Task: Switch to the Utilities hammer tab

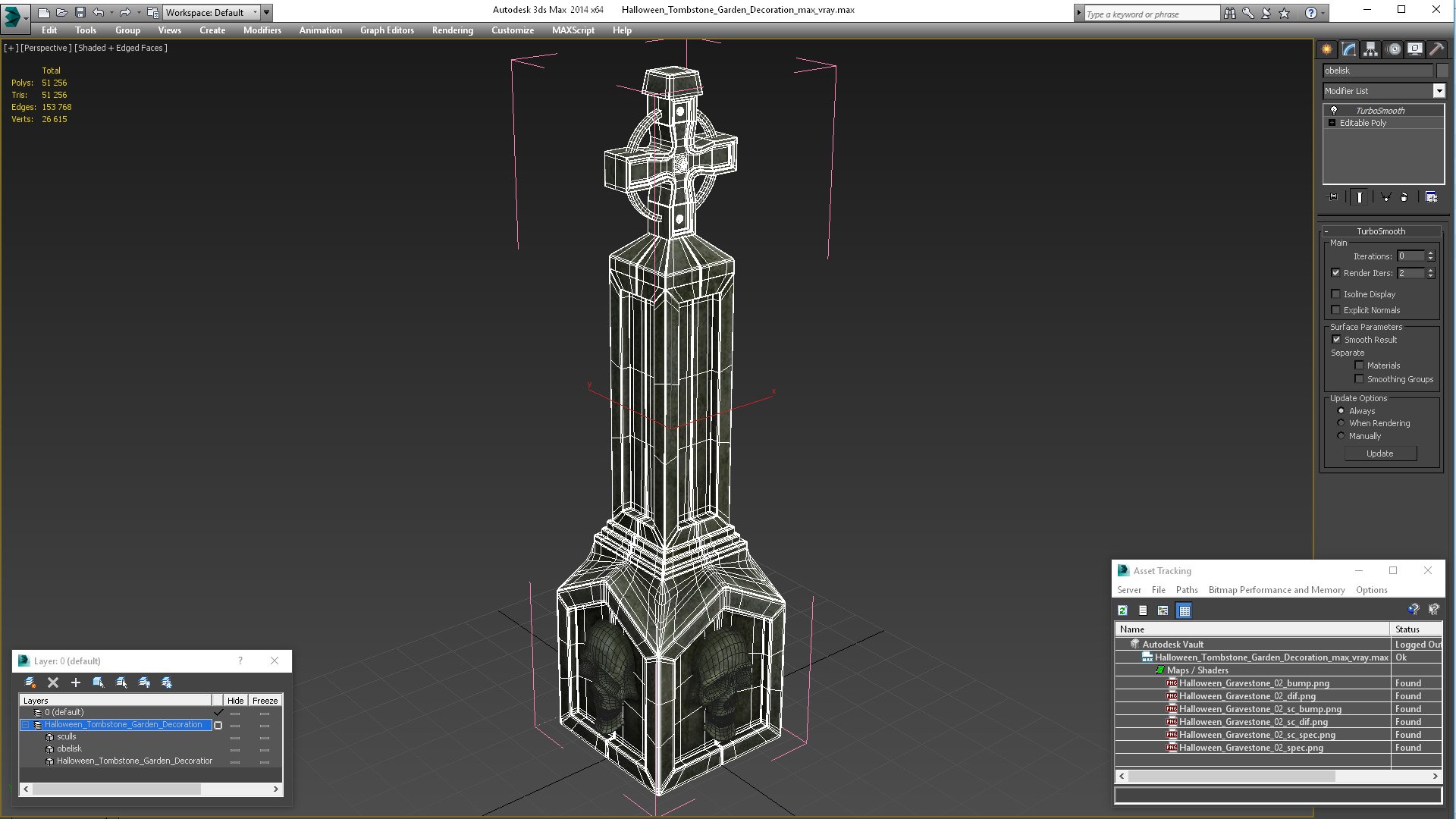Action: click(x=1436, y=49)
